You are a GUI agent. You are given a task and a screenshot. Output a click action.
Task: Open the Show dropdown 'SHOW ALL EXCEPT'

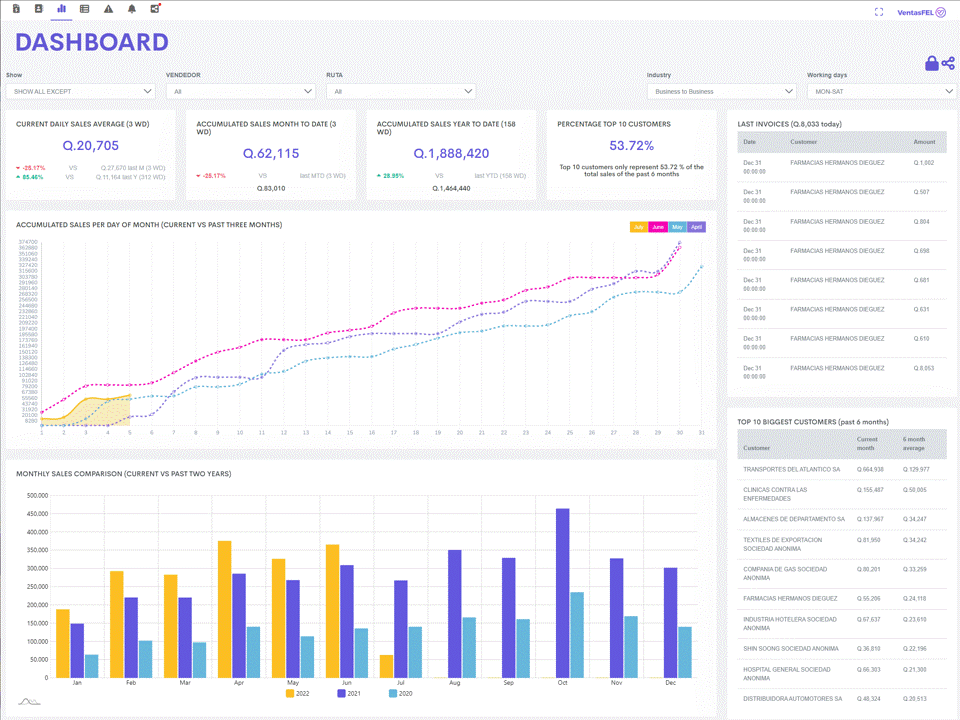pos(81,91)
